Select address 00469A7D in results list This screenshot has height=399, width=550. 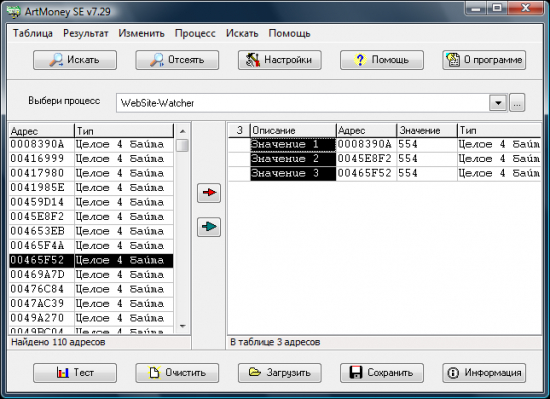[41, 275]
